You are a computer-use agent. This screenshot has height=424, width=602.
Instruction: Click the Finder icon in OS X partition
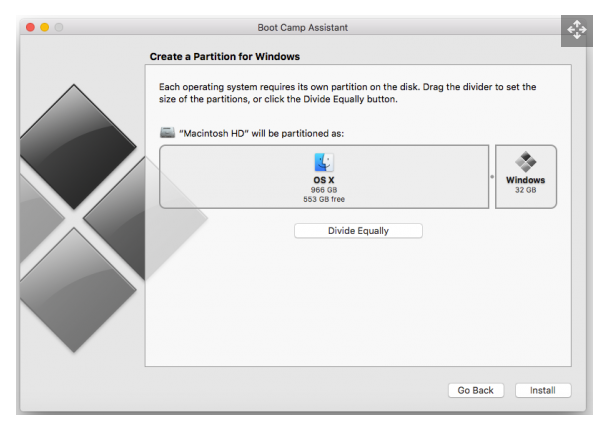[324, 163]
